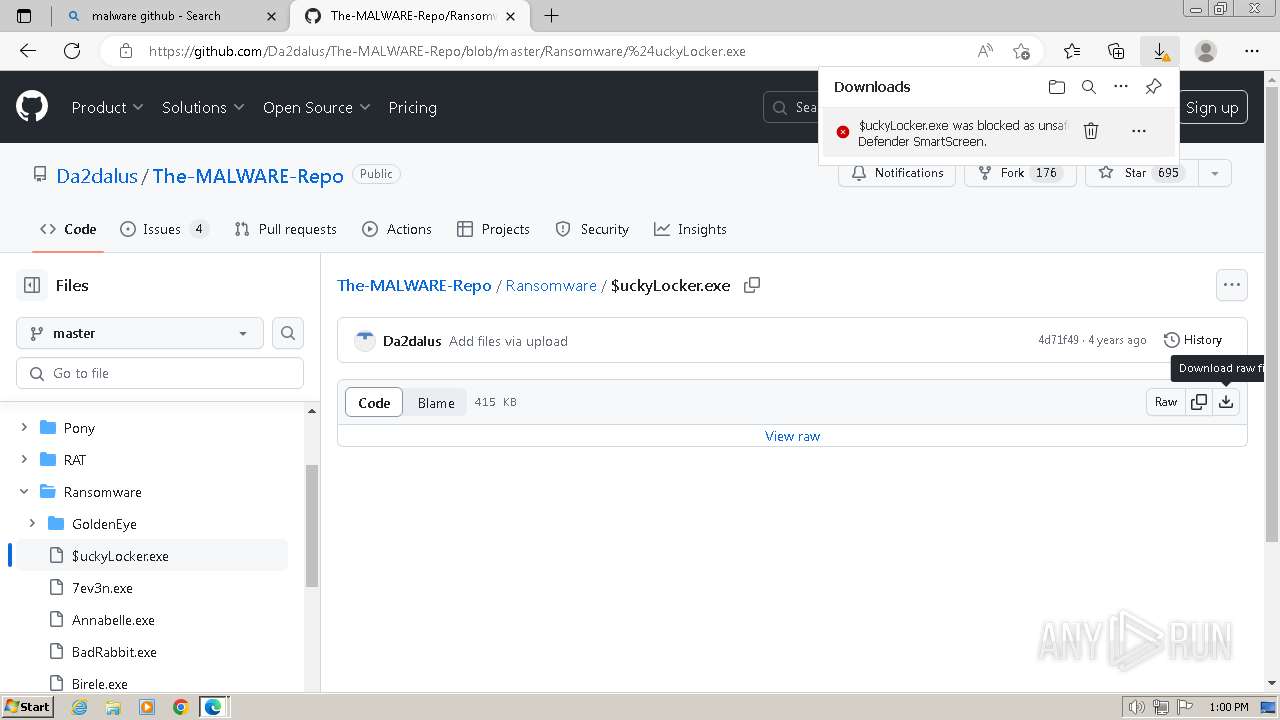Open the Product dropdown menu

pyautogui.click(x=107, y=107)
